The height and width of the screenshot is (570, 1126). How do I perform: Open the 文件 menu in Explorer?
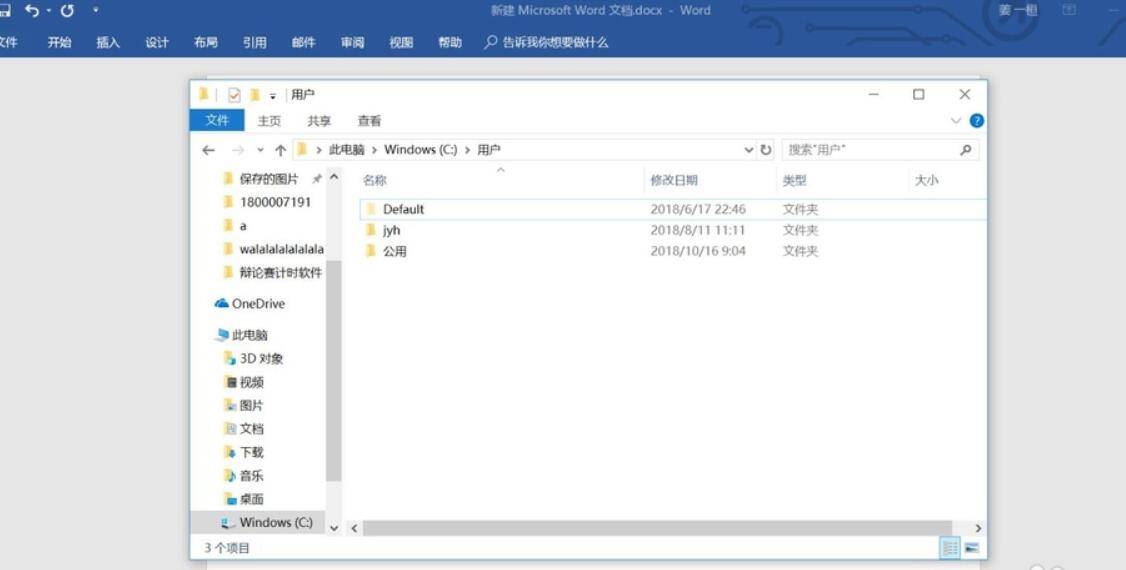tap(217, 121)
